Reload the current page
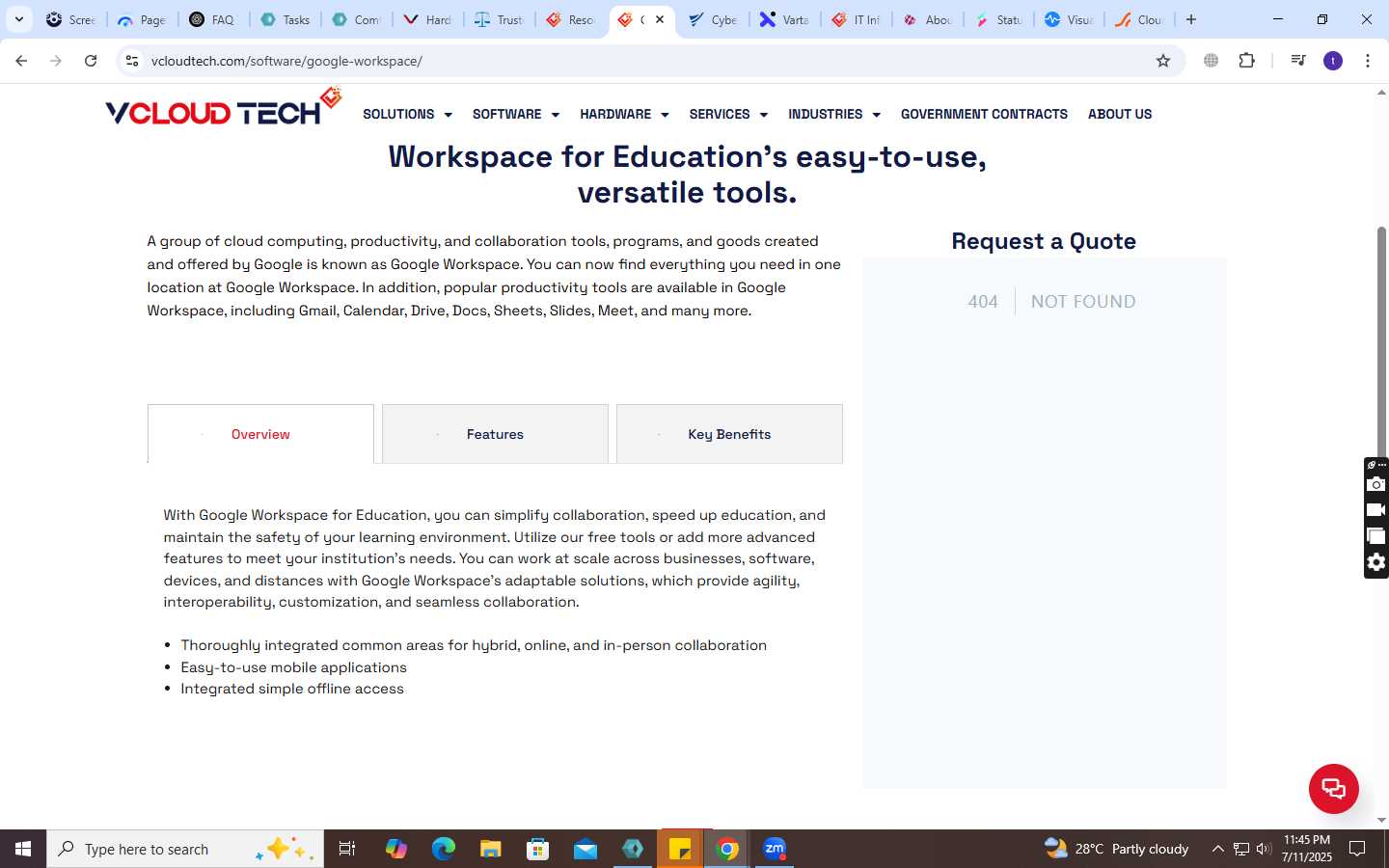Viewport: 1389px width, 868px height. click(91, 61)
